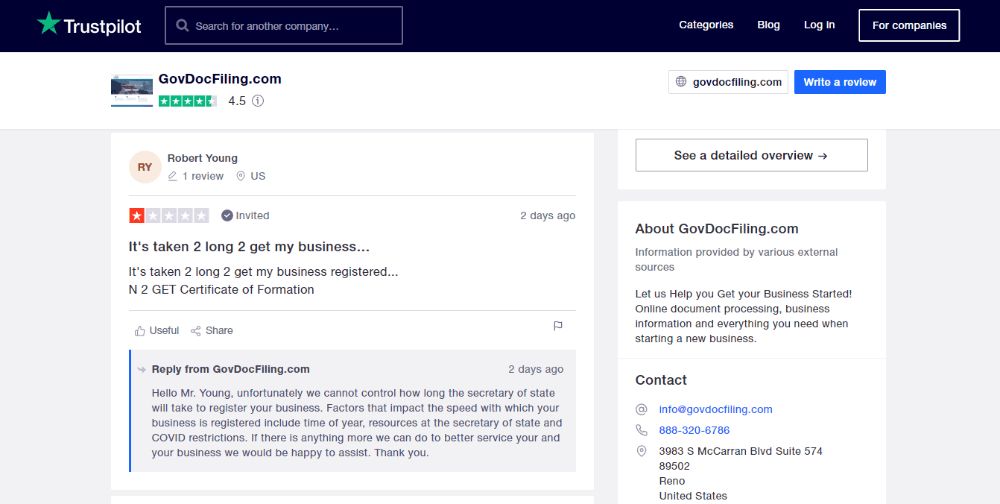Click the address location pin icon
Viewport: 1000px width, 504px height.
642,451
